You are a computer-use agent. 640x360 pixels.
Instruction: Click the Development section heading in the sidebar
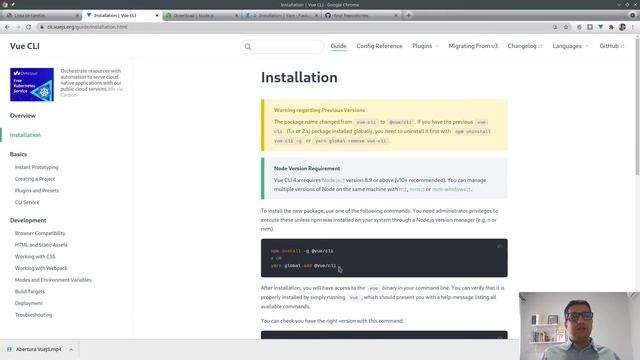coord(28,220)
